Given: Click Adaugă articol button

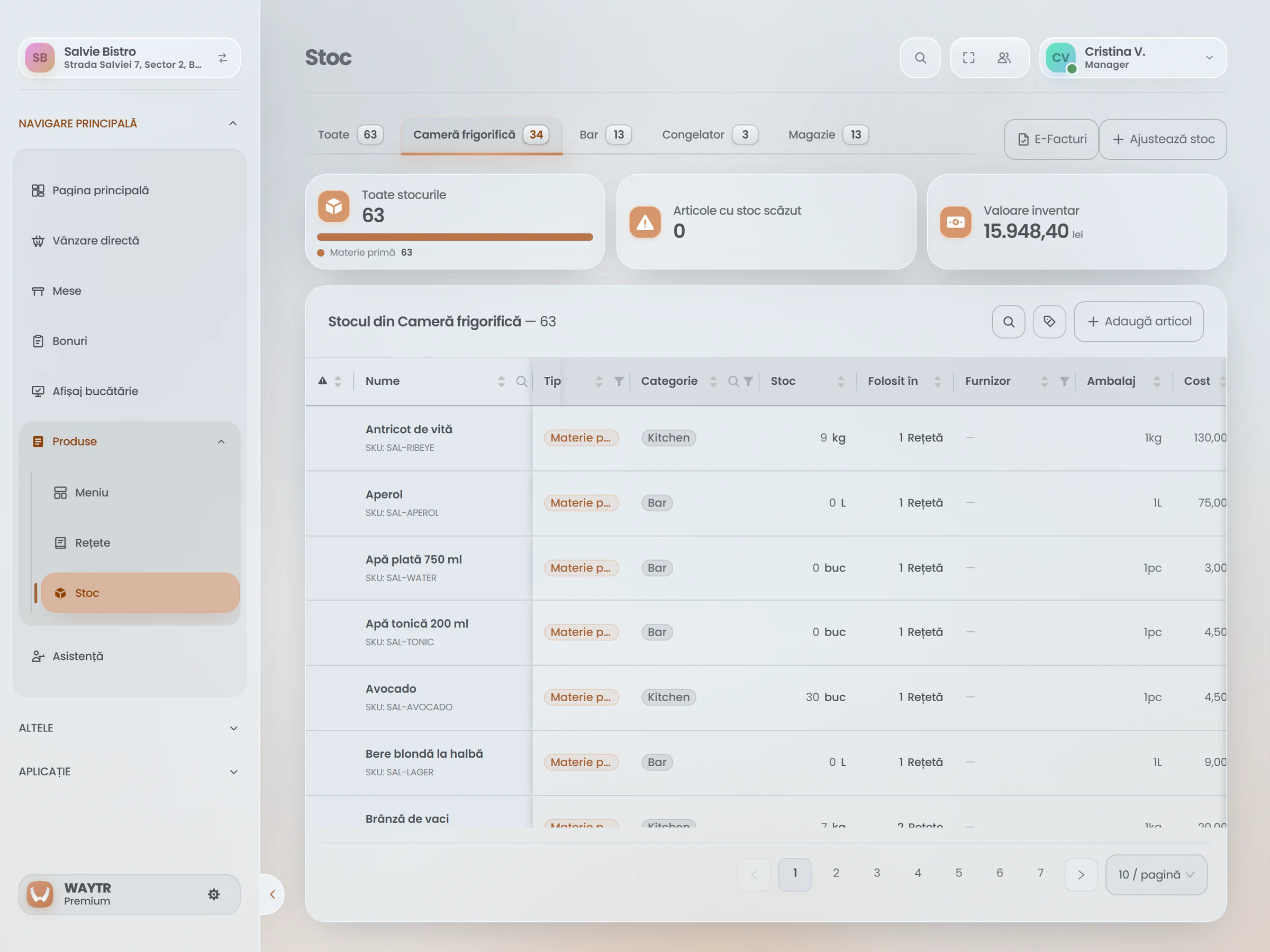Looking at the screenshot, I should point(1139,322).
